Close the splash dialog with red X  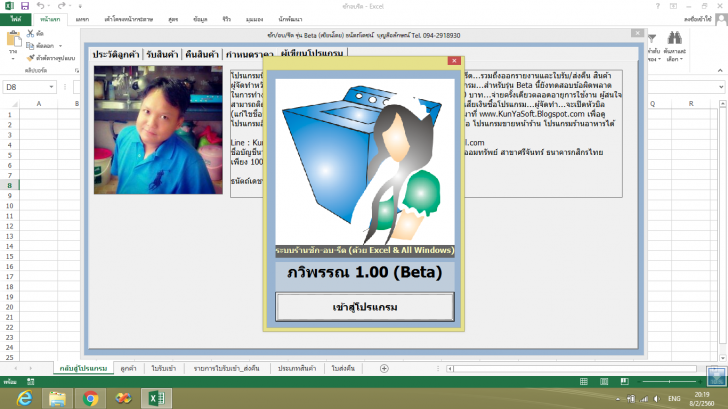pyautogui.click(x=454, y=61)
